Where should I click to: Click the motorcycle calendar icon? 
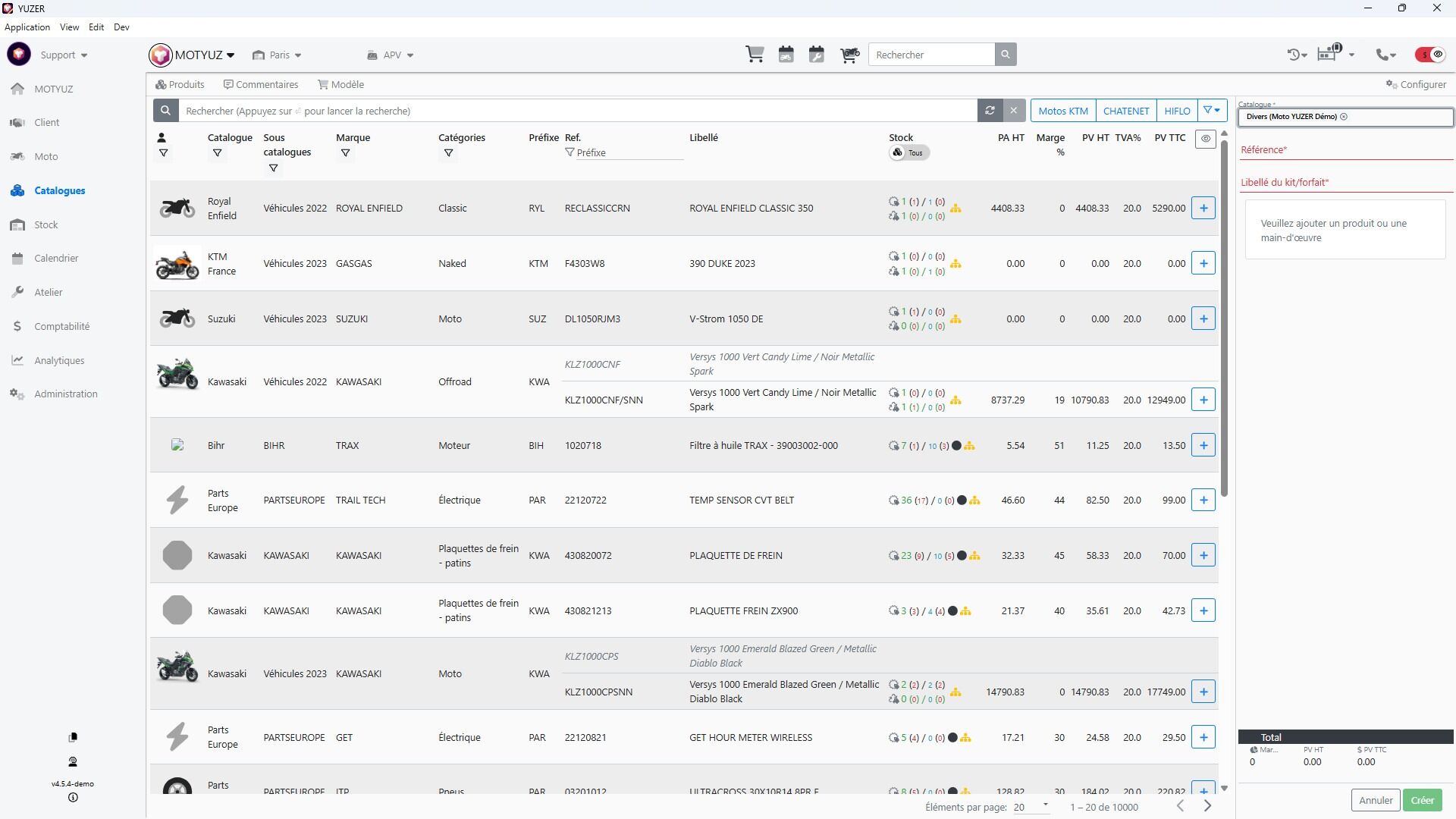click(786, 55)
